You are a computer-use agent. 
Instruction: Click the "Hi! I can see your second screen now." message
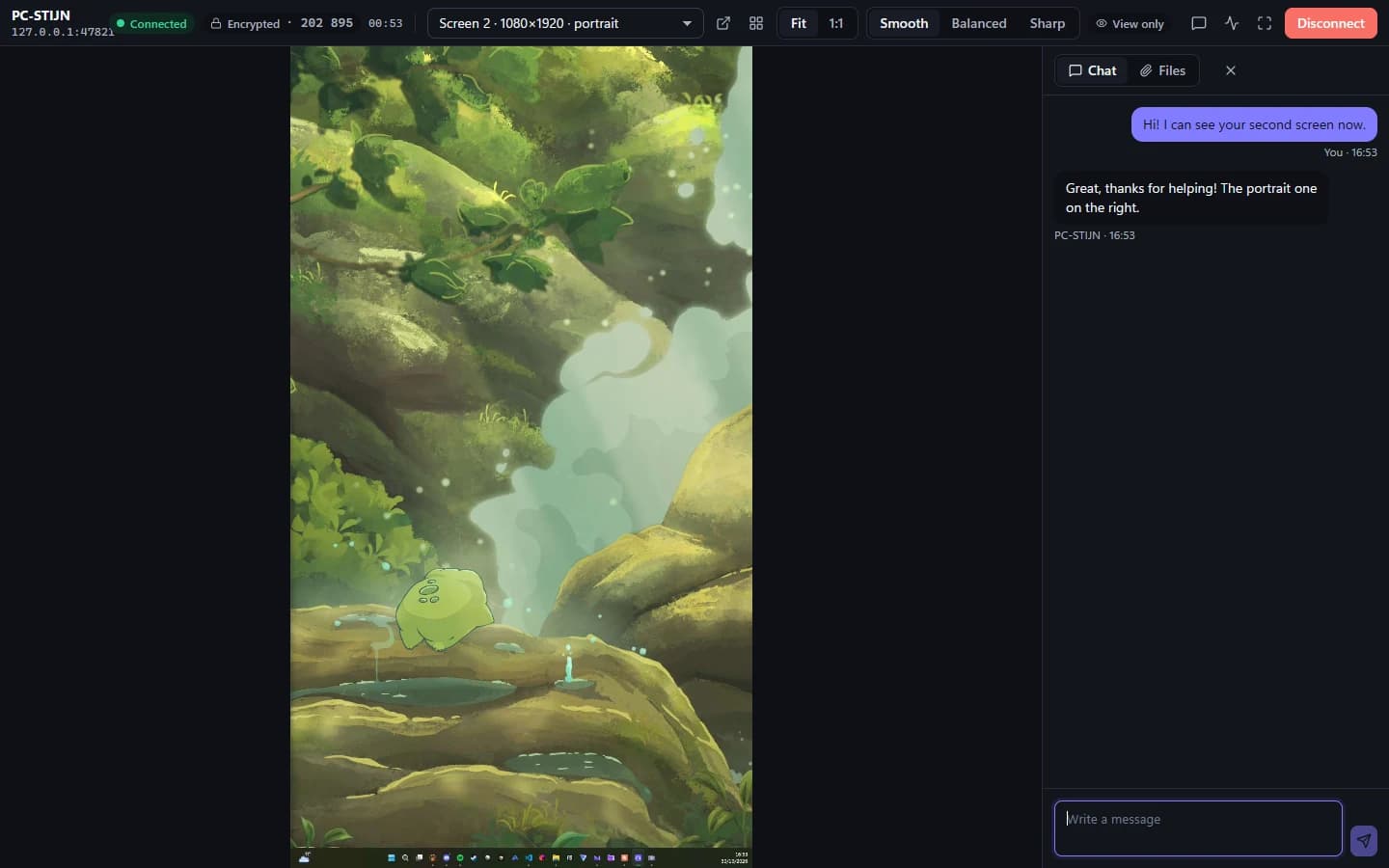point(1254,124)
